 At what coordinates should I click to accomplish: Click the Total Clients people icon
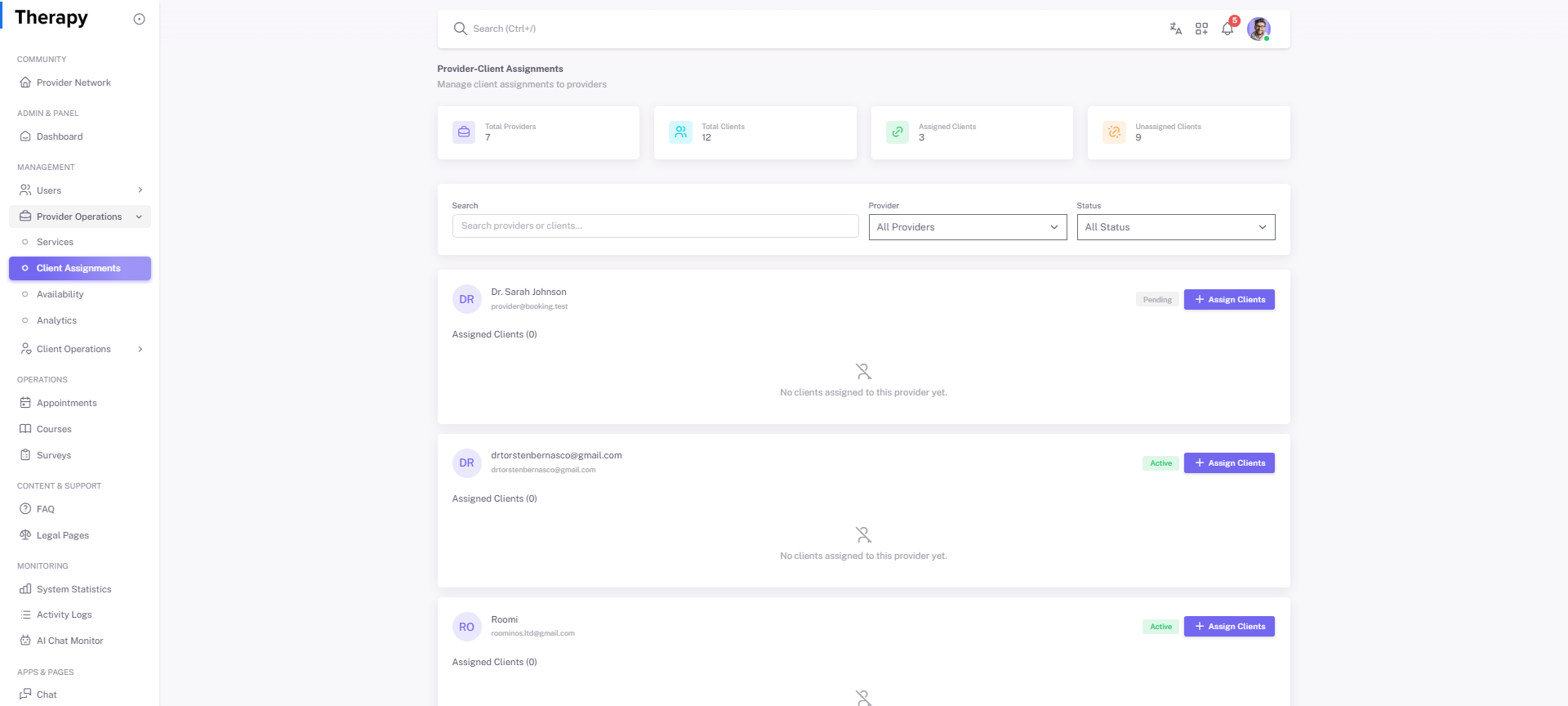[x=680, y=132]
